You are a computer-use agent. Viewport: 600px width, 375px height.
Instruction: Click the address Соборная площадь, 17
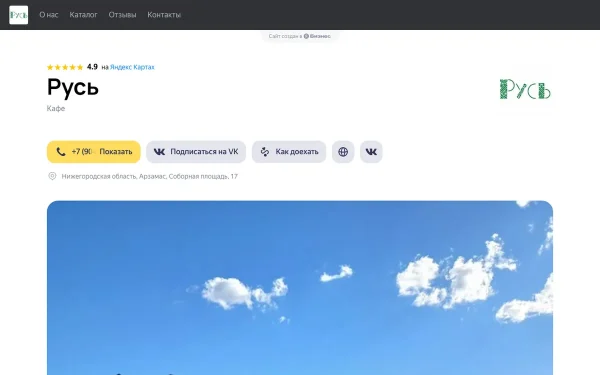(x=150, y=176)
